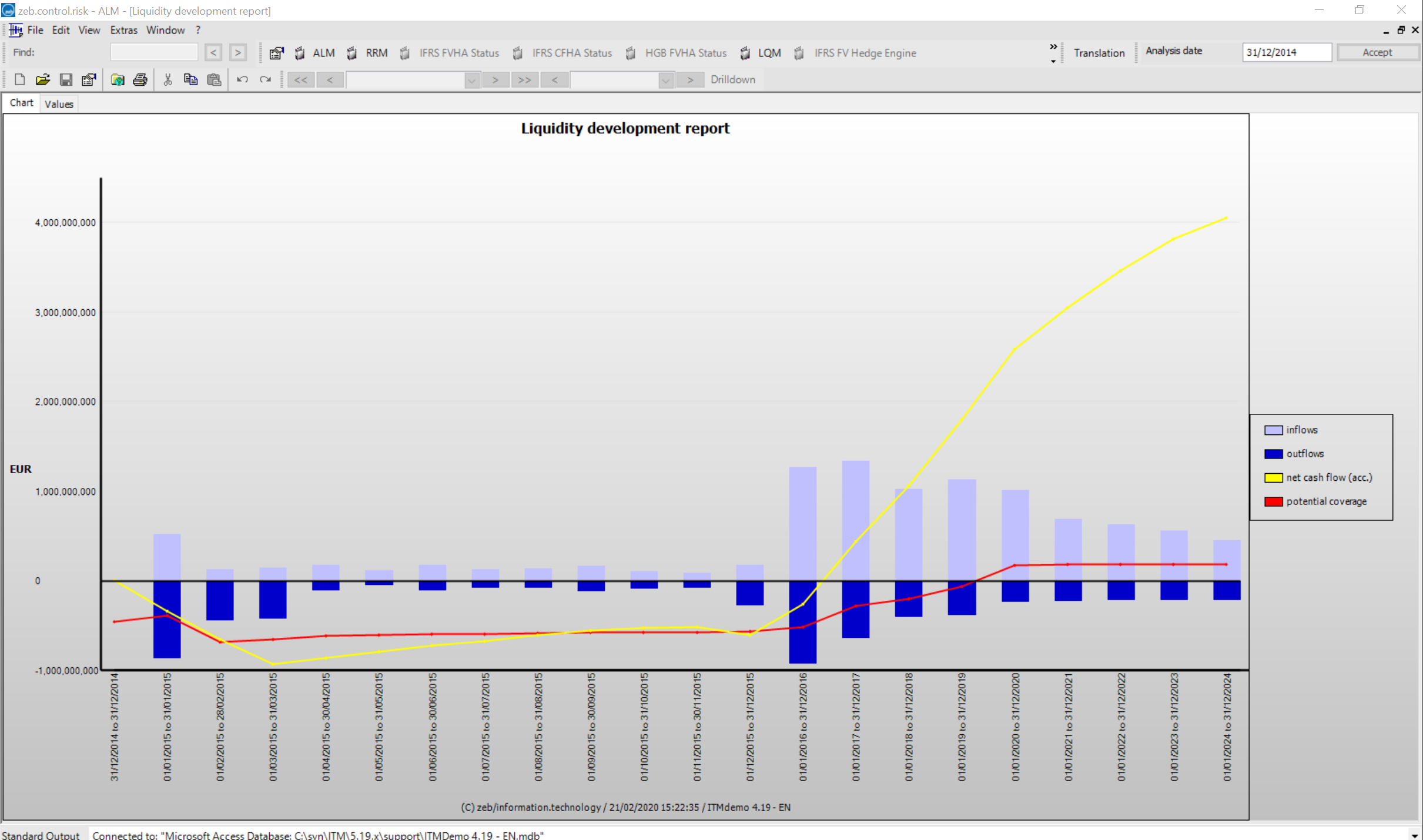This screenshot has height=840, width=1423.
Task: Expand the toolbar overflow chevron
Action: [x=1053, y=47]
